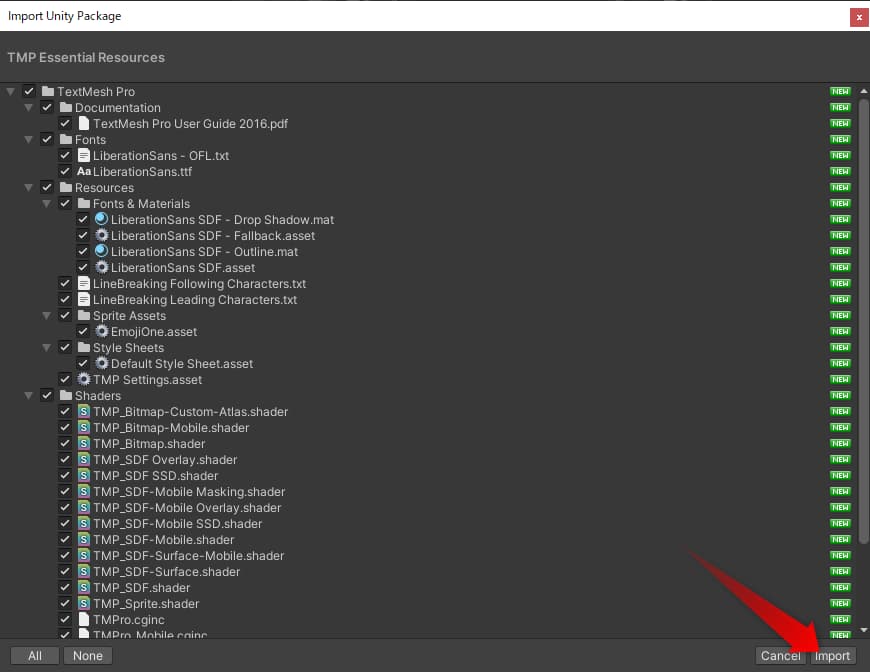Collapse the Fonts & Materials folder
The width and height of the screenshot is (870, 672).
point(47,204)
